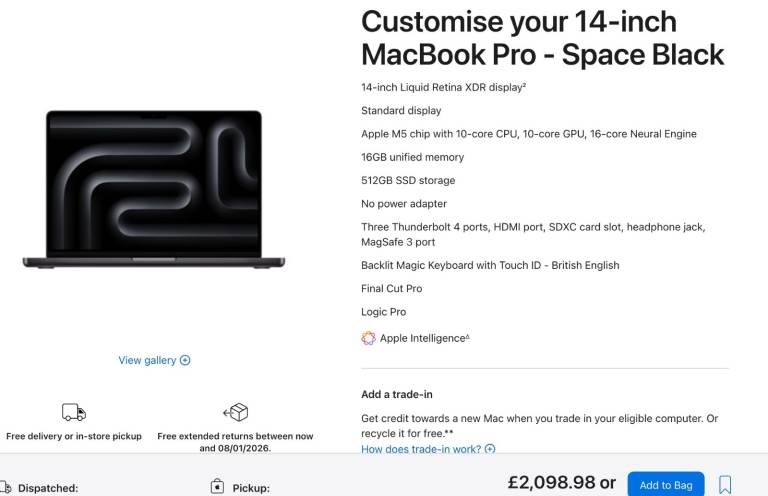
Task: Click the Dispatched label in bottom bar
Action: click(x=47, y=488)
